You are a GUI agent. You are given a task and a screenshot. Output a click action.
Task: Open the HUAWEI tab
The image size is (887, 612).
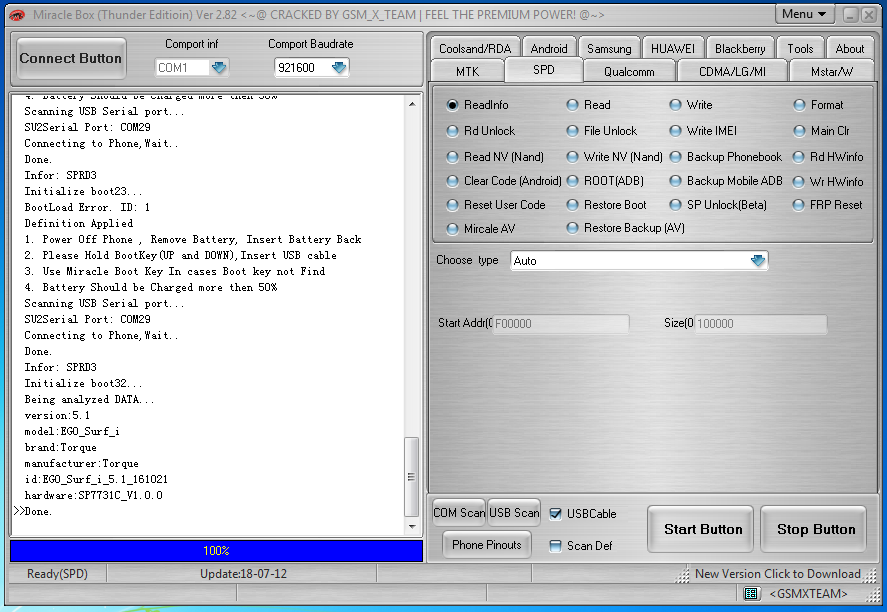(x=673, y=49)
